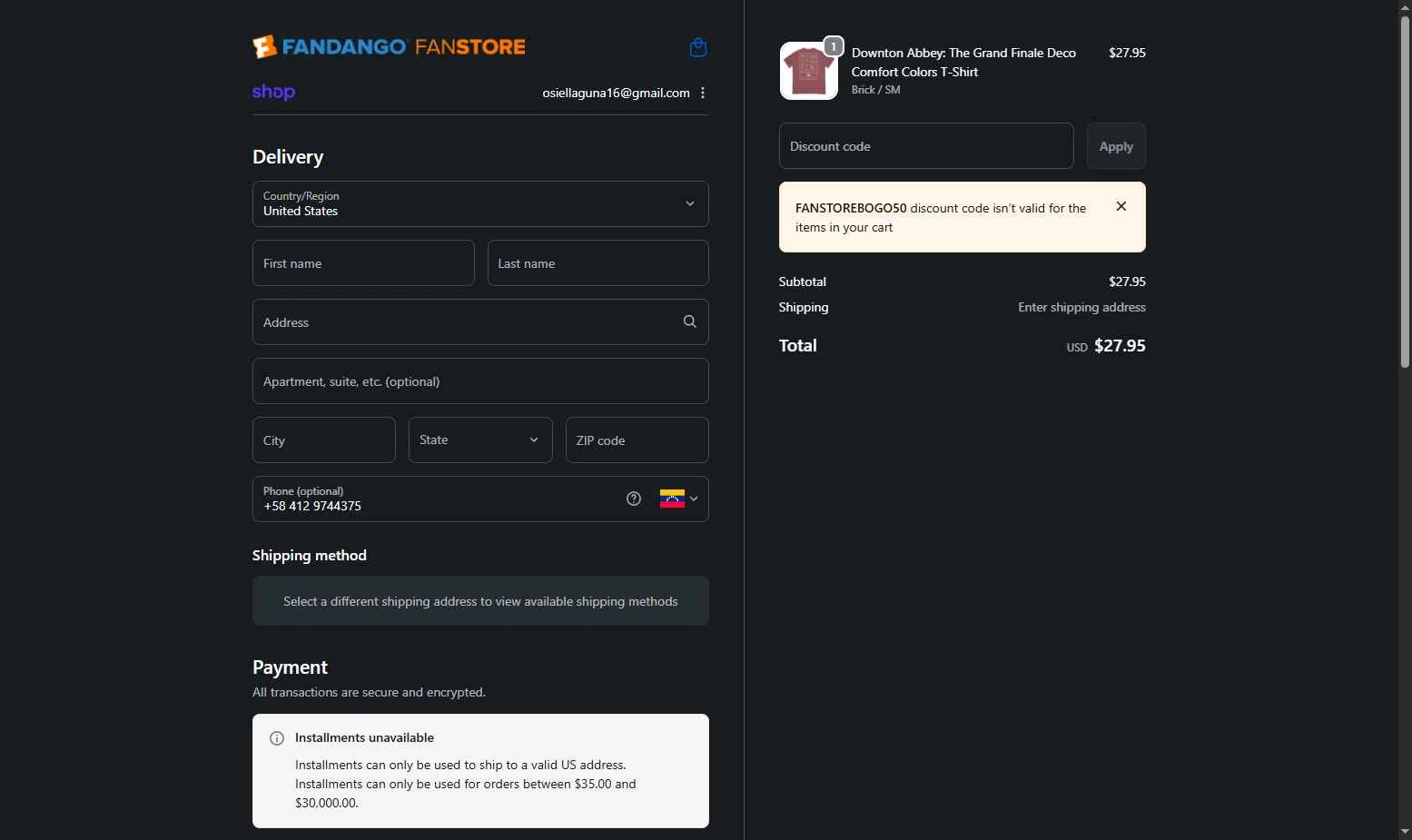Click the Fandango Fanstore logo
This screenshot has height=840, width=1412.
[x=389, y=46]
